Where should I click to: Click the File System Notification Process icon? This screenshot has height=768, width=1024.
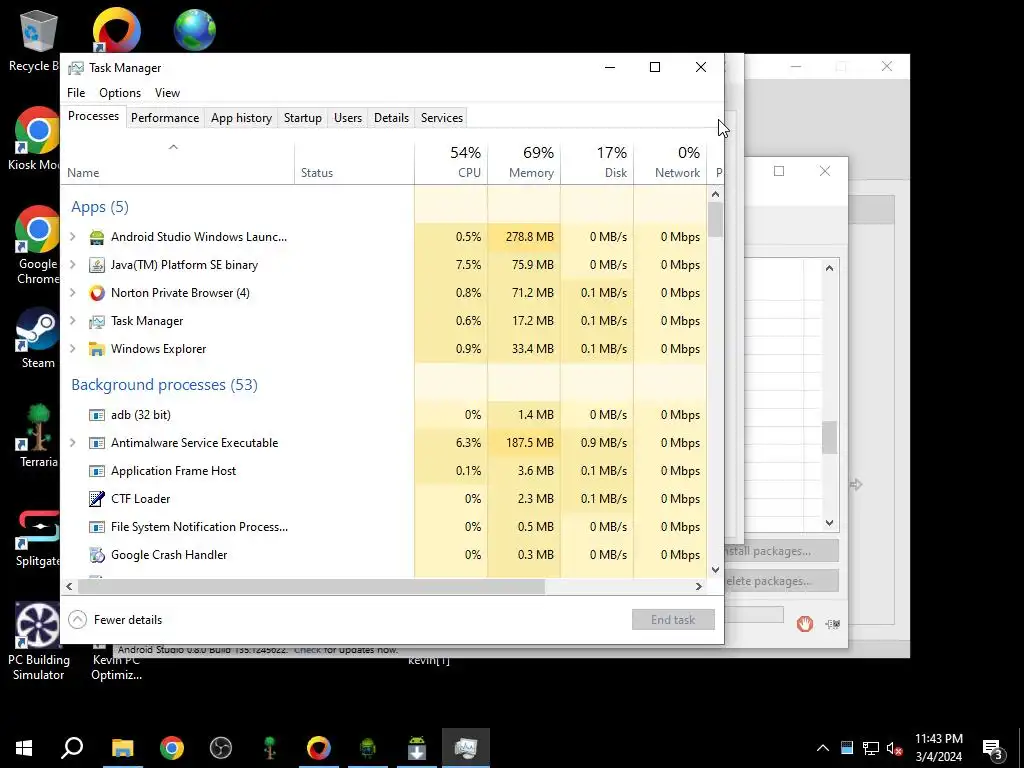point(97,527)
